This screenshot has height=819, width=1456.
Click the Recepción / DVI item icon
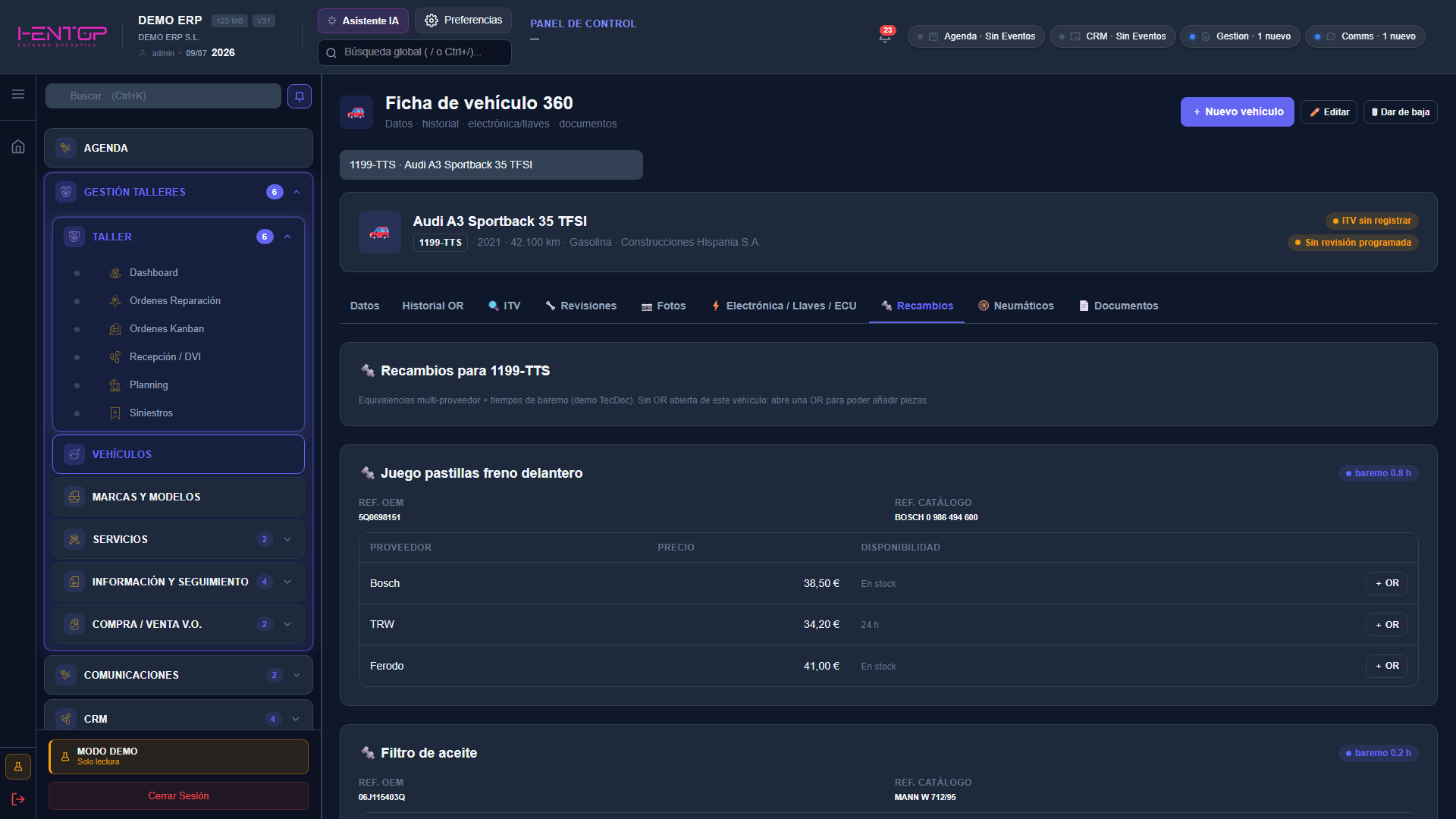pos(115,357)
